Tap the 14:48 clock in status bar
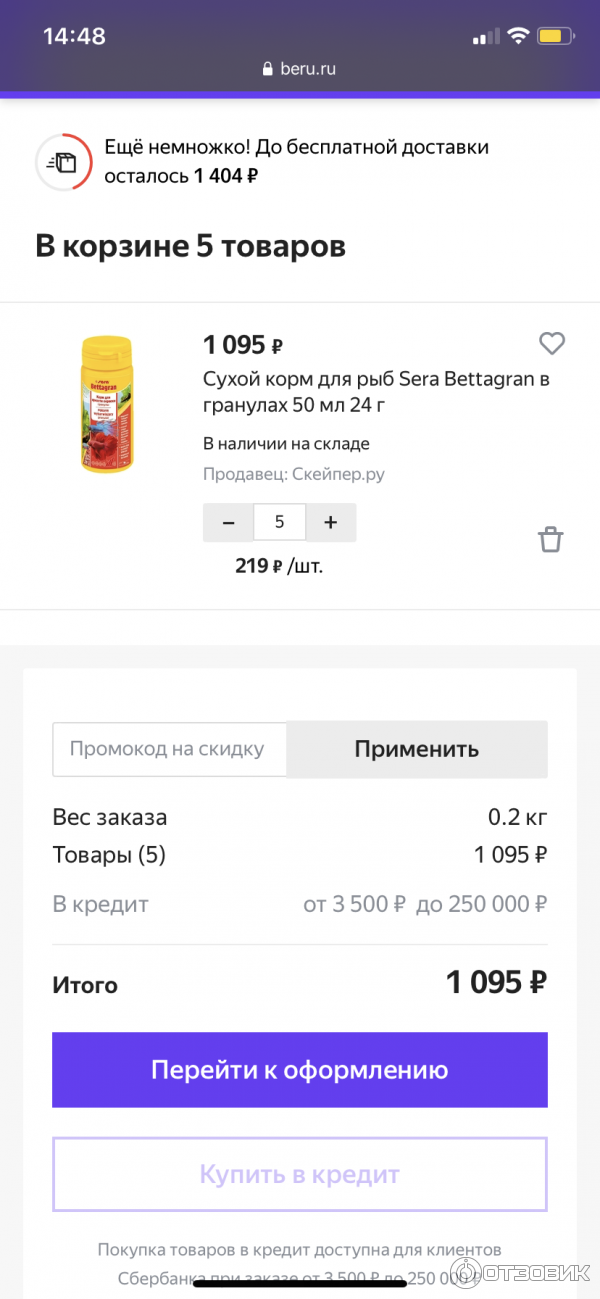 pyautogui.click(x=74, y=36)
